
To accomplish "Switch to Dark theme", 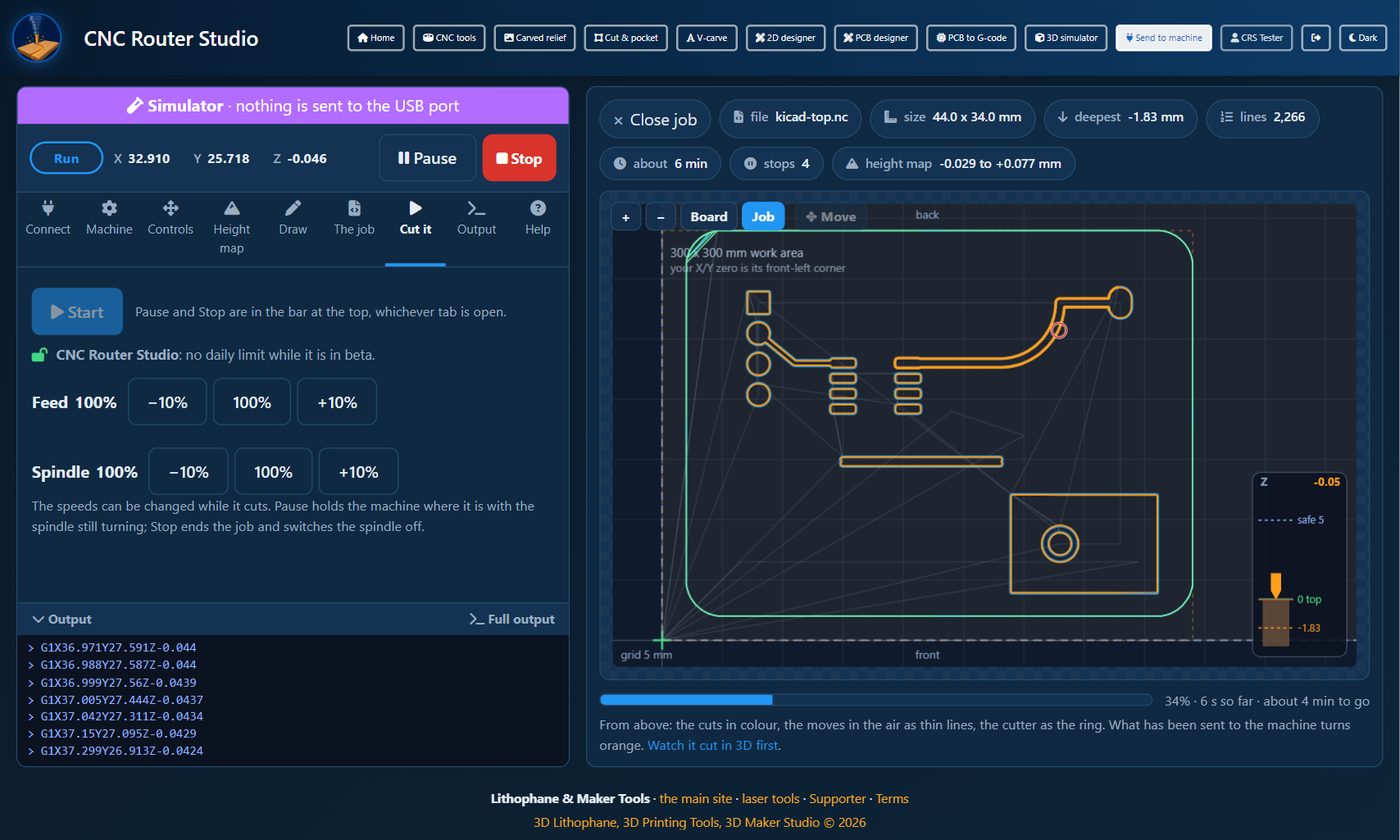I will [x=1362, y=38].
